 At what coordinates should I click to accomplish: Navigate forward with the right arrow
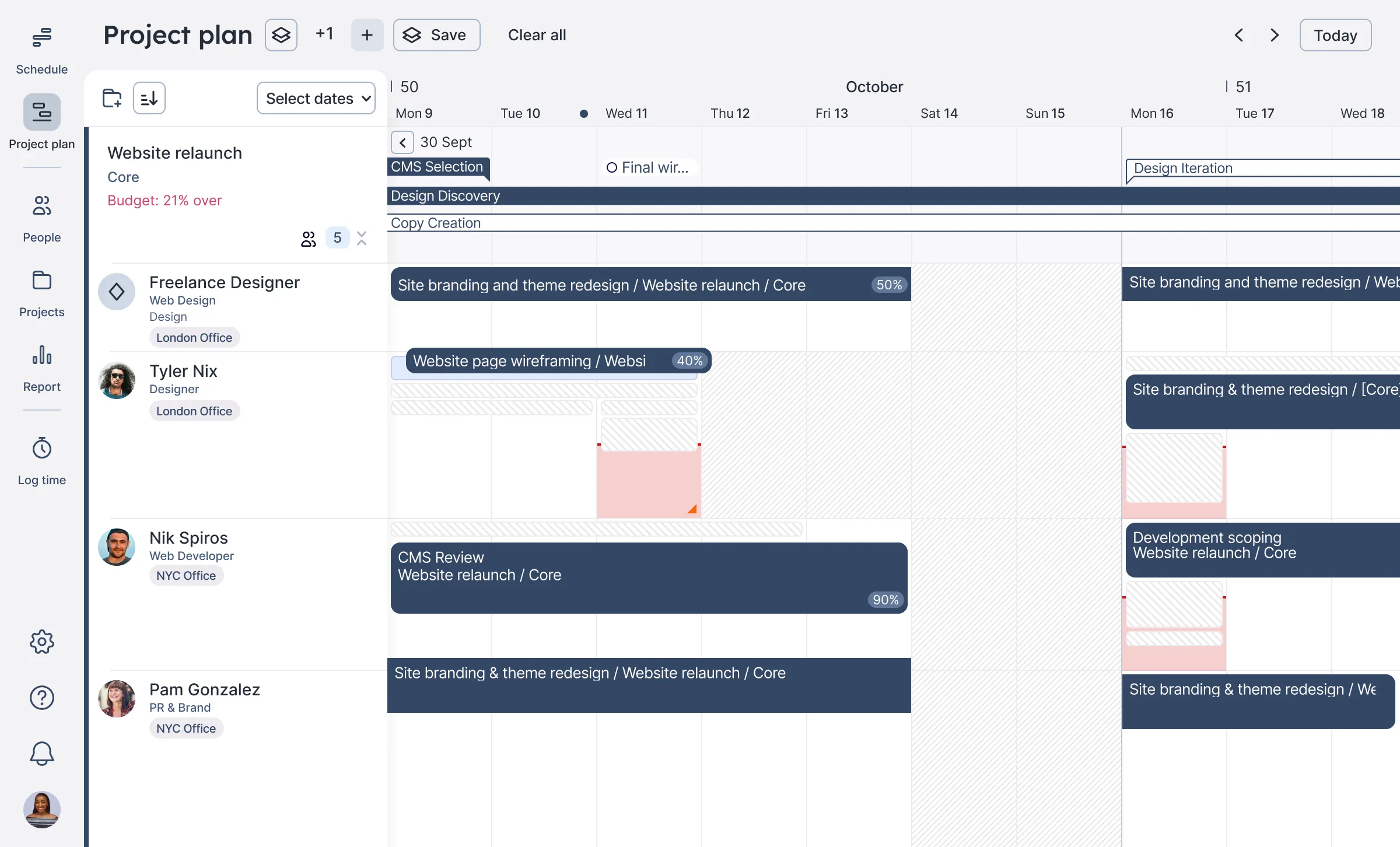coord(1274,35)
